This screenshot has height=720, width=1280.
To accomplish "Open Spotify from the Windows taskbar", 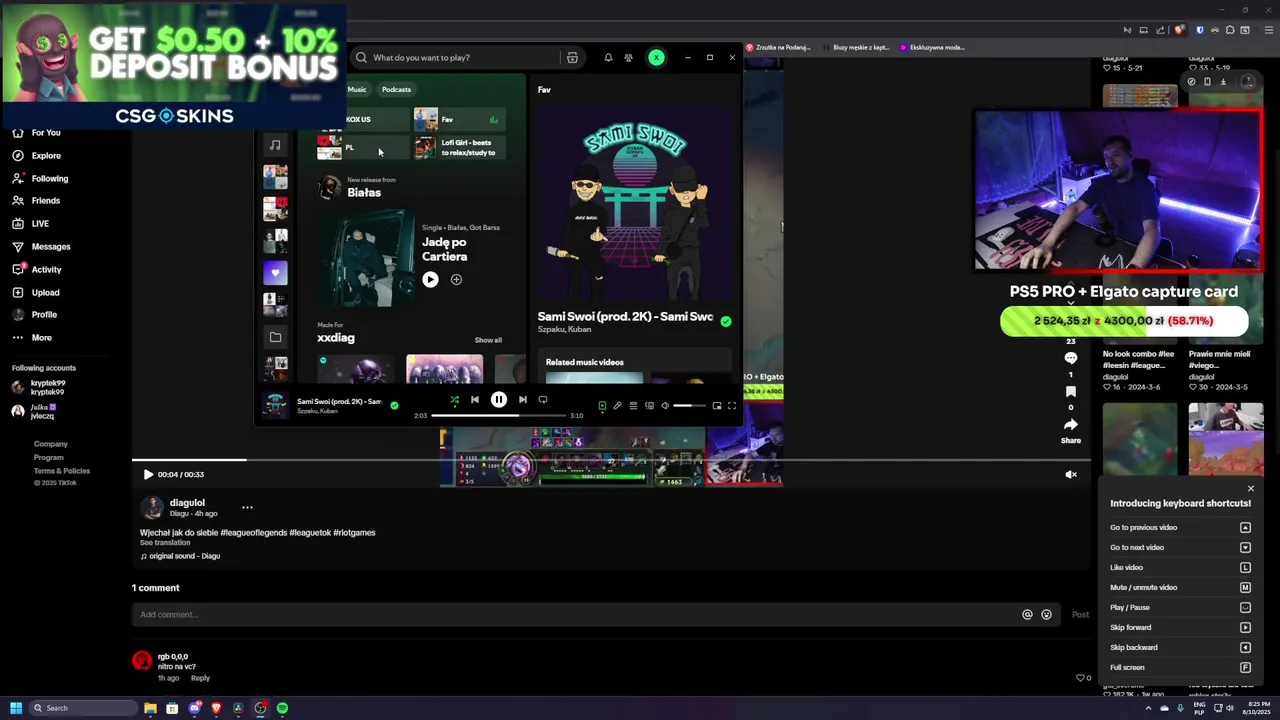I will (x=282, y=708).
